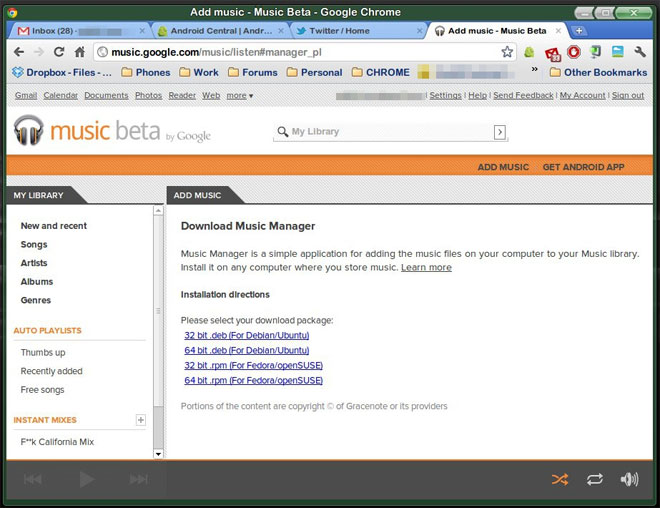Open the Chrome home button

[80, 52]
